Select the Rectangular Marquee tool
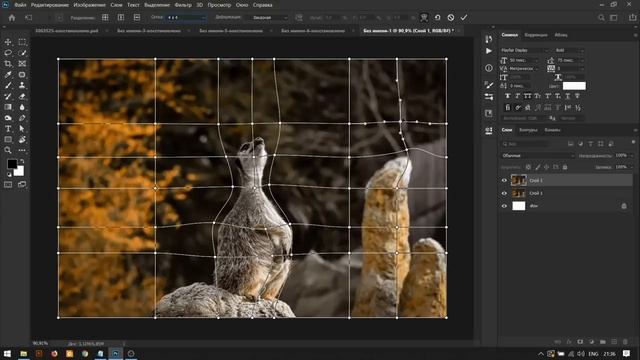Image resolution: width=640 pixels, height=360 pixels. [22, 42]
